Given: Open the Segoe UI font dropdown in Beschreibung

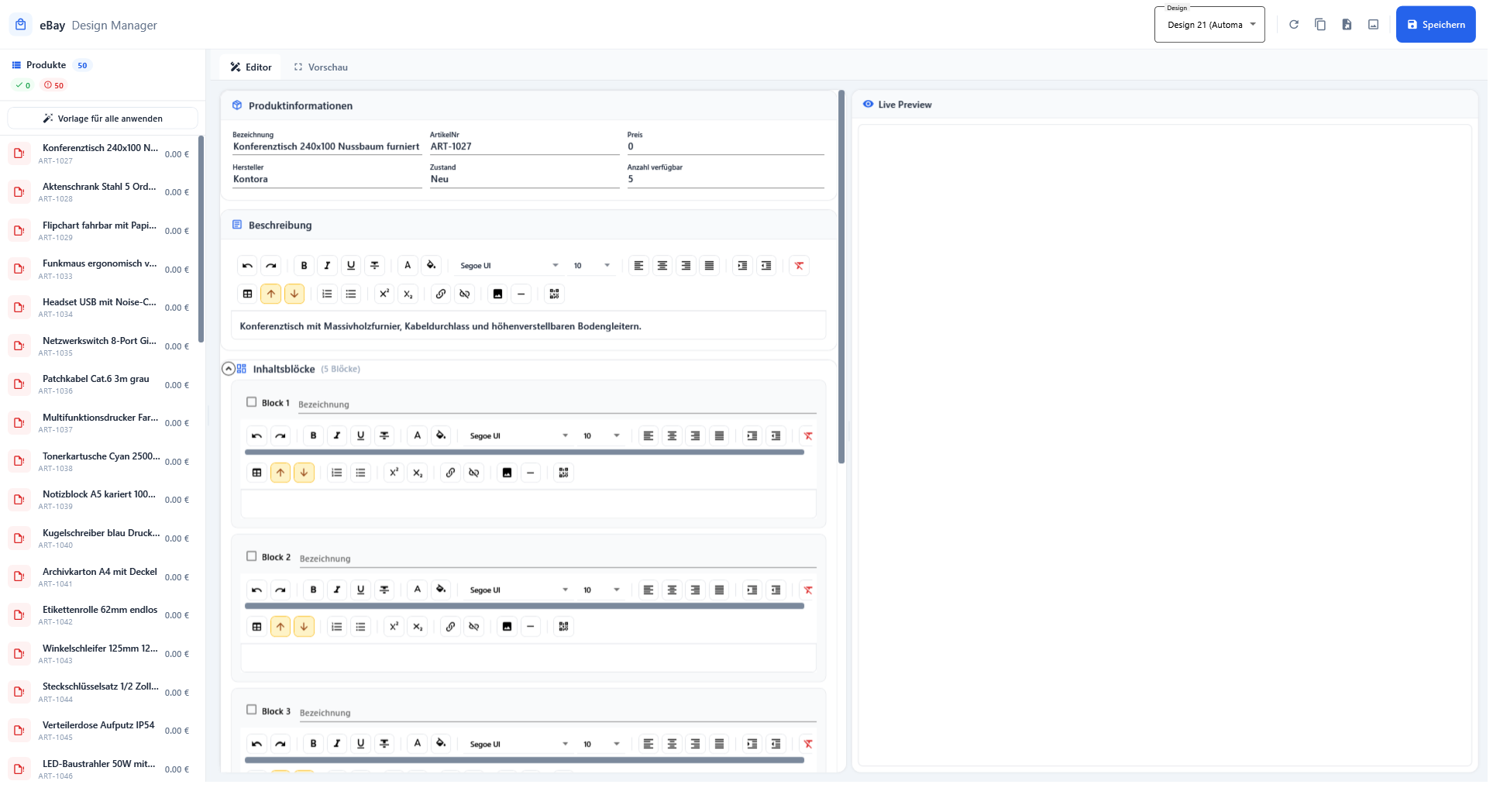Looking at the screenshot, I should click(508, 266).
